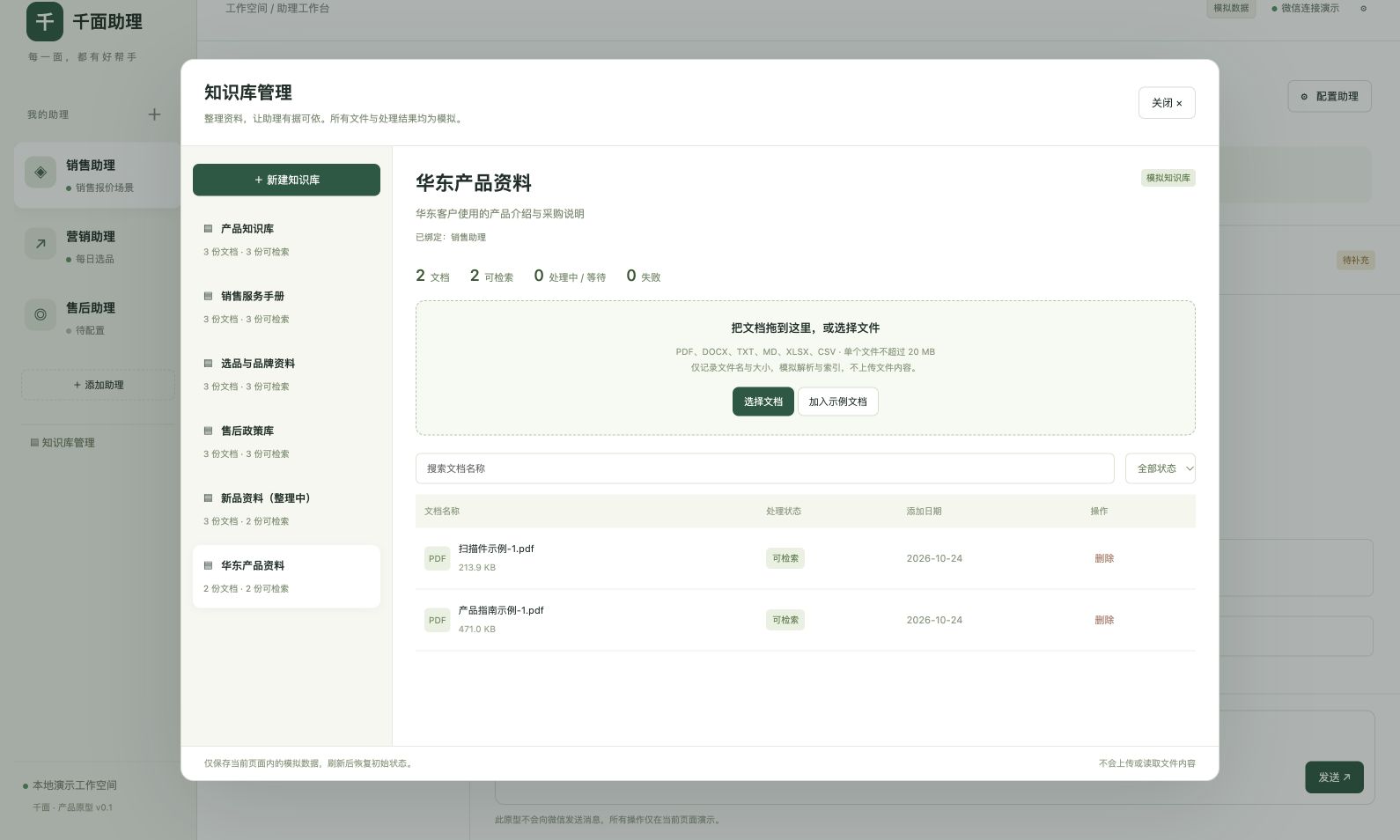Open 新品资料（整理中） knowledge base
Viewport: 1400px width, 840px height.
point(286,509)
